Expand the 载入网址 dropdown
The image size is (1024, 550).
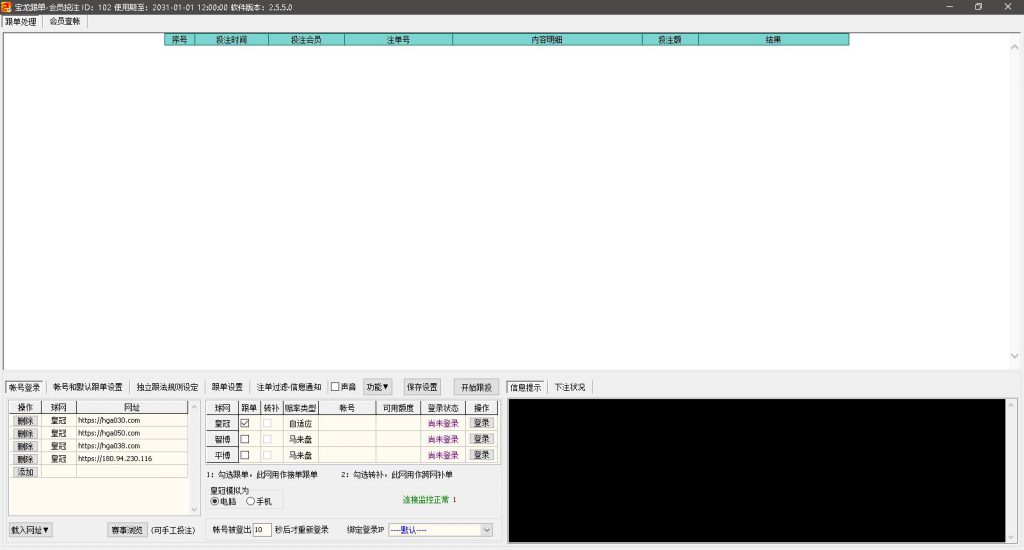(x=31, y=530)
